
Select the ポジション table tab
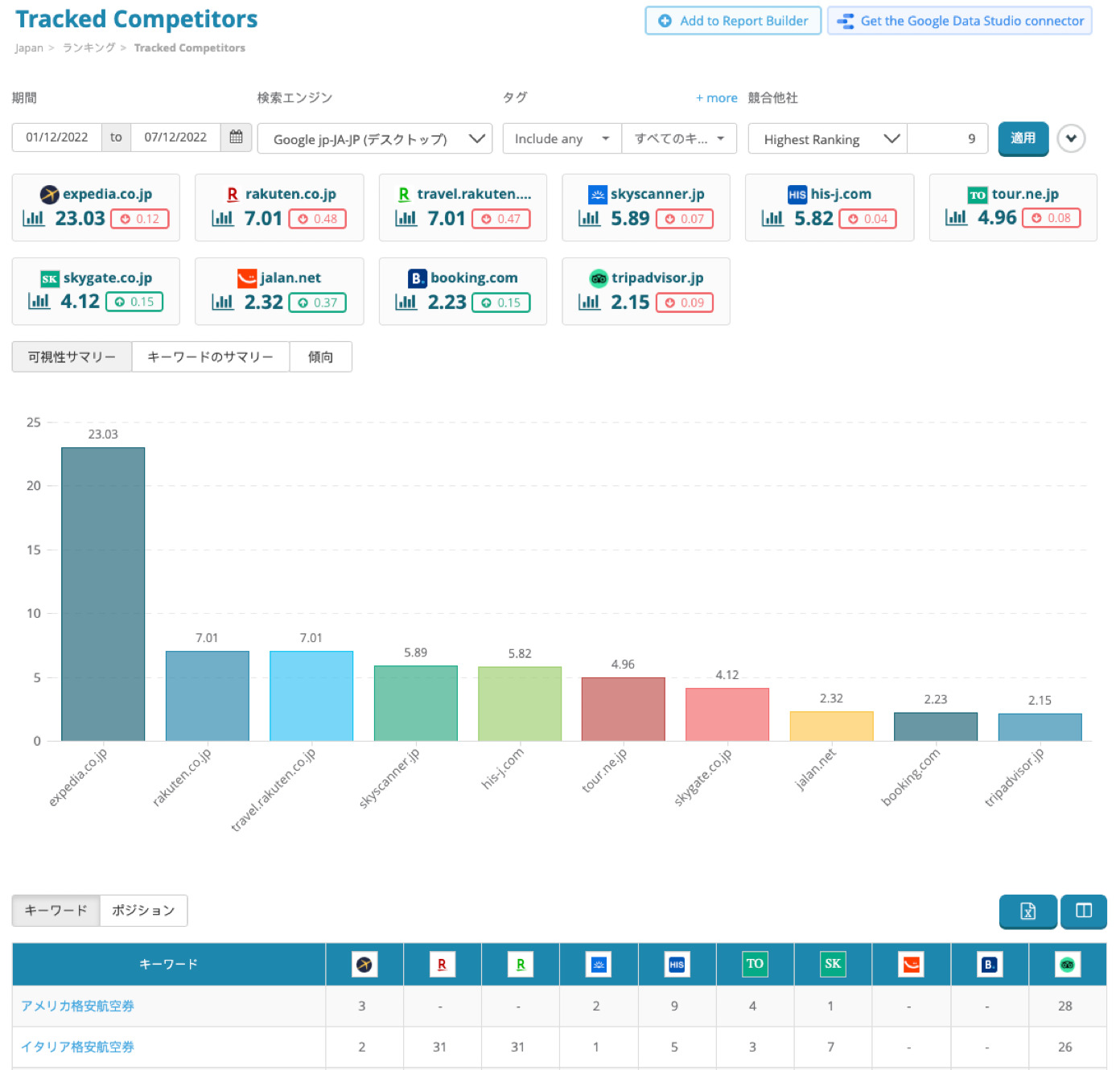click(x=143, y=910)
